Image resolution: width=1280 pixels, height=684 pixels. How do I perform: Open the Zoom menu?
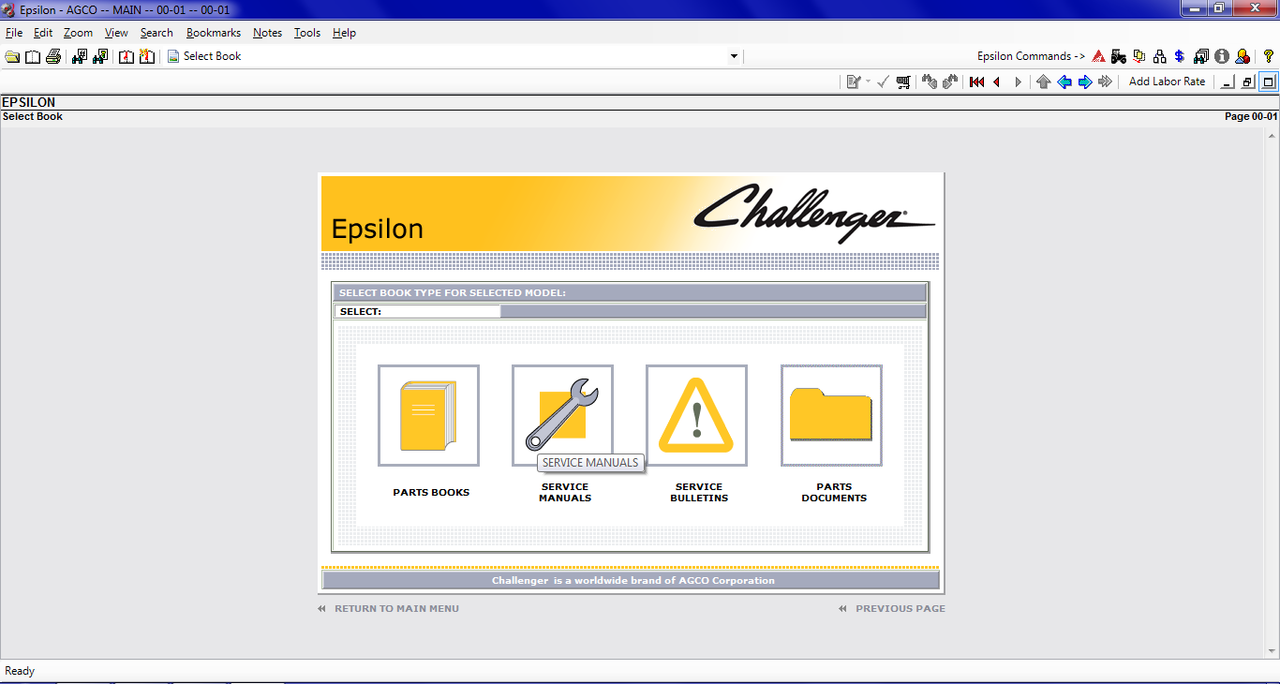pyautogui.click(x=78, y=33)
